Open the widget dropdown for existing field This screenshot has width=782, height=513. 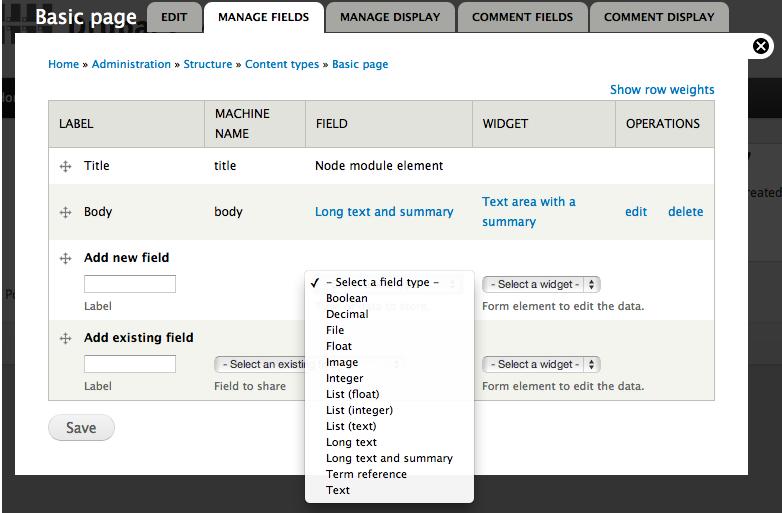tap(540, 364)
